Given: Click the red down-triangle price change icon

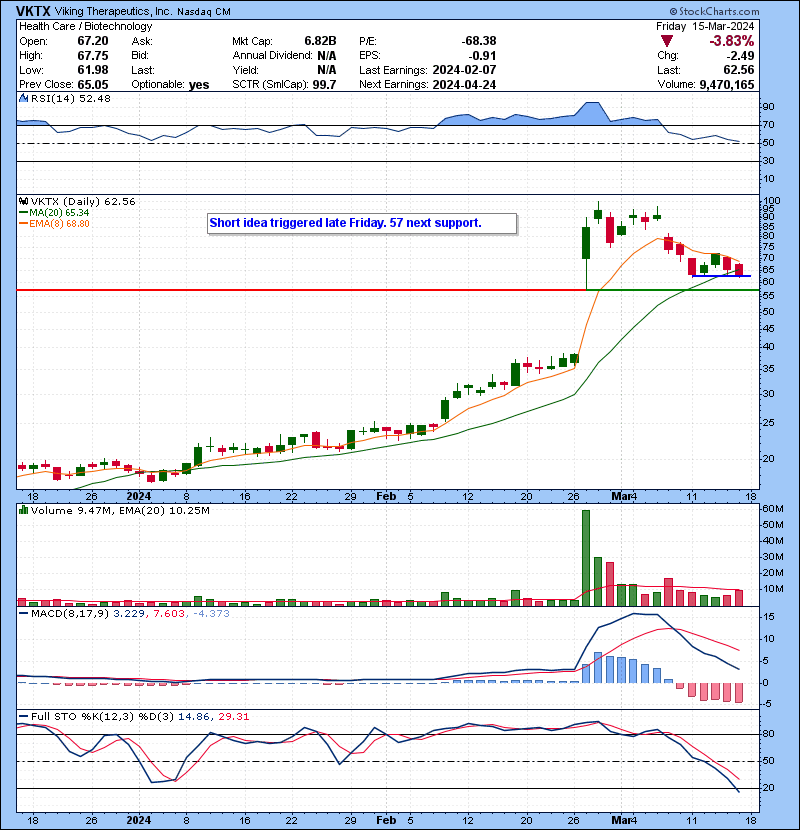Looking at the screenshot, I should [x=667, y=41].
